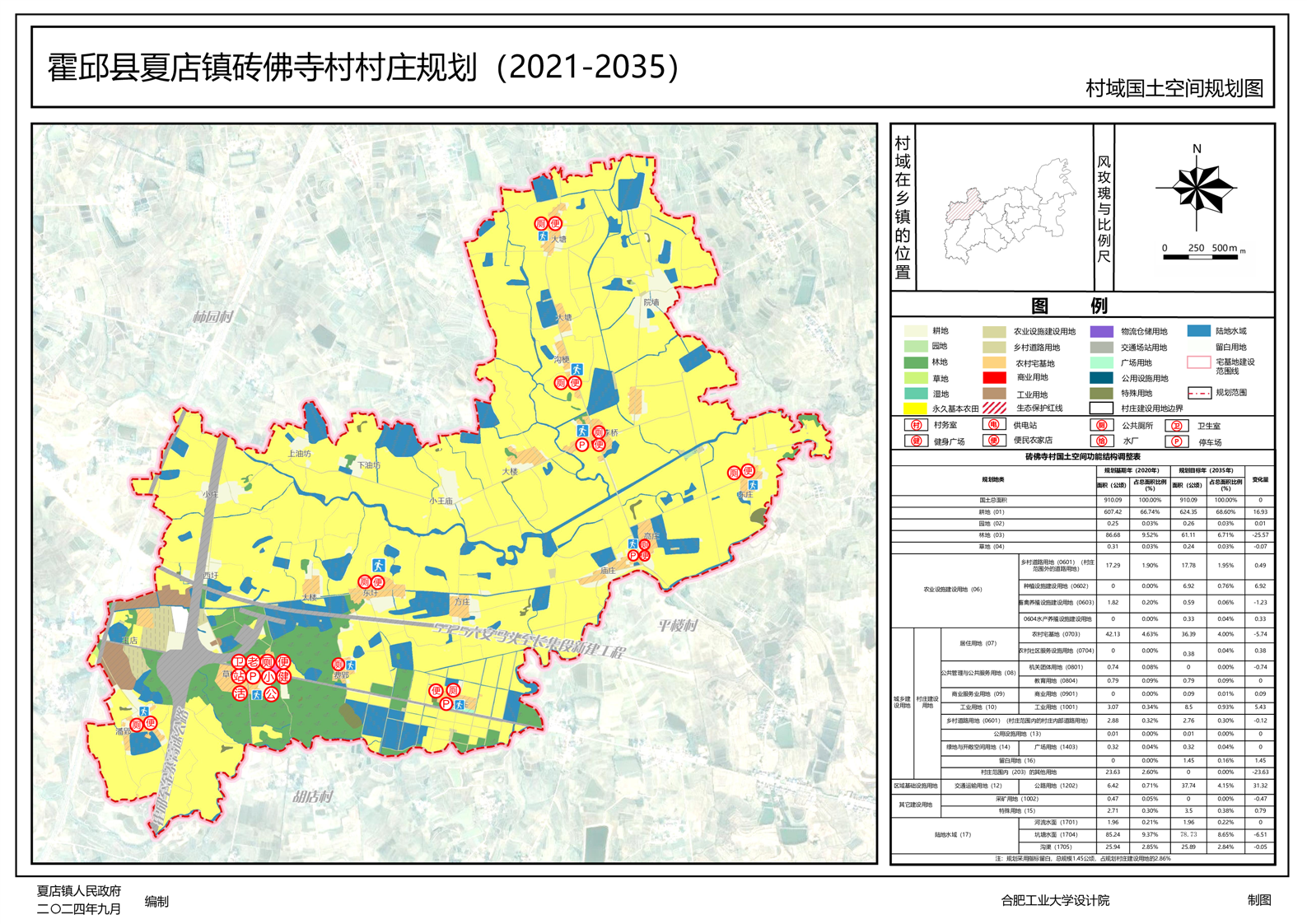Click the 公共厕所 legend icon
This screenshot has width=1307, height=924.
point(1100,425)
